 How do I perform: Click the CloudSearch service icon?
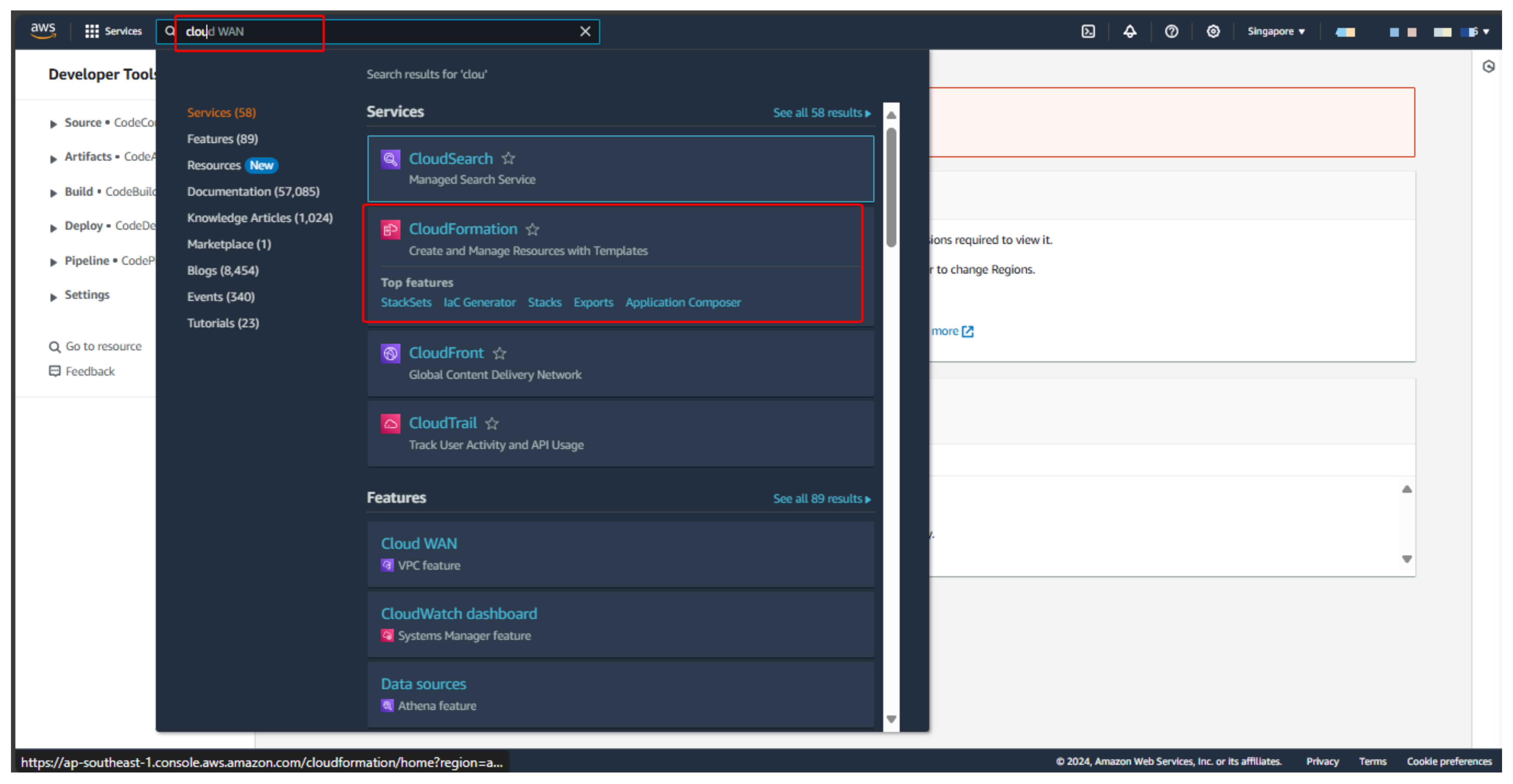(x=390, y=159)
